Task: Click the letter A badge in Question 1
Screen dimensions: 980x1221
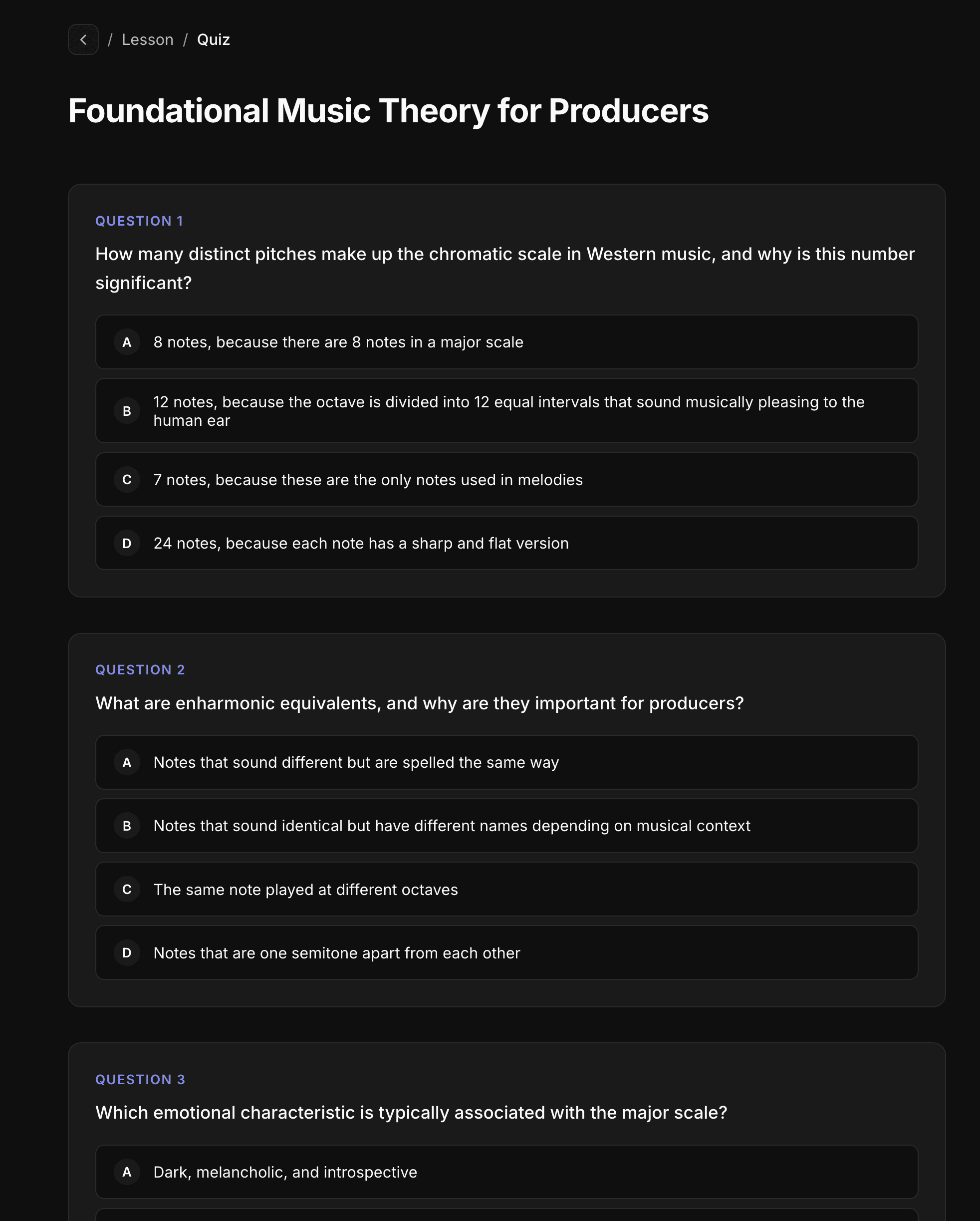Action: pyautogui.click(x=127, y=342)
